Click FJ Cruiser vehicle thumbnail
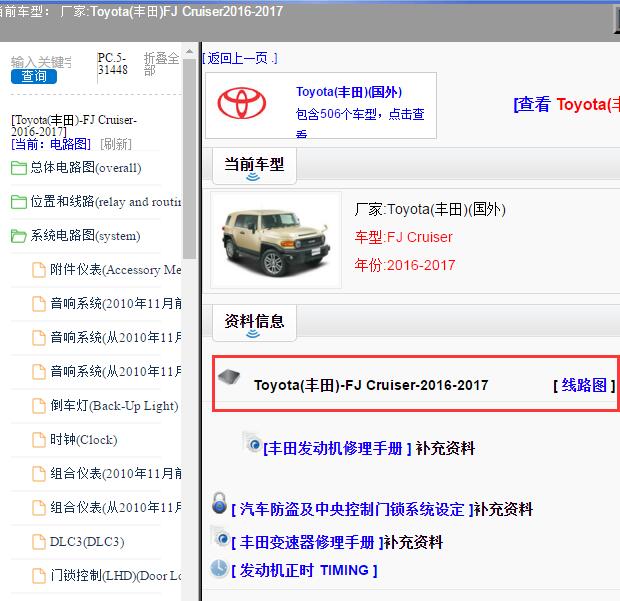Image resolution: width=620 pixels, height=601 pixels. [x=276, y=240]
